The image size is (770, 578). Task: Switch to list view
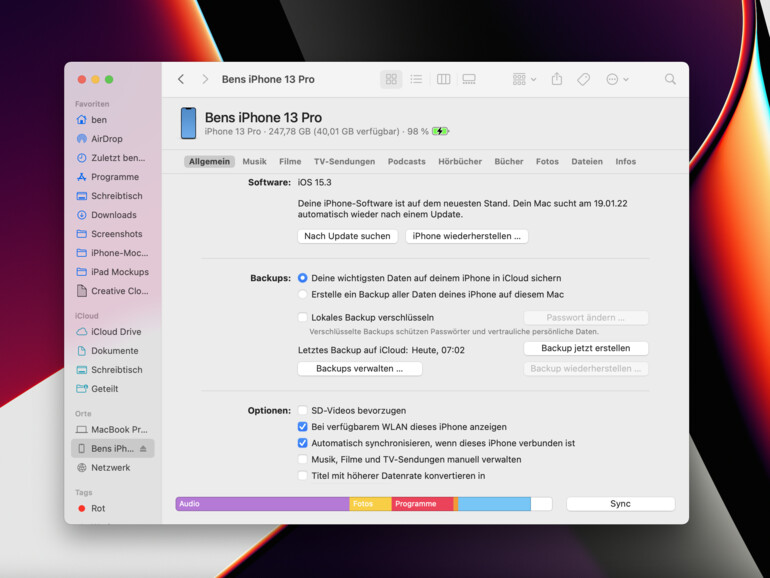point(416,79)
